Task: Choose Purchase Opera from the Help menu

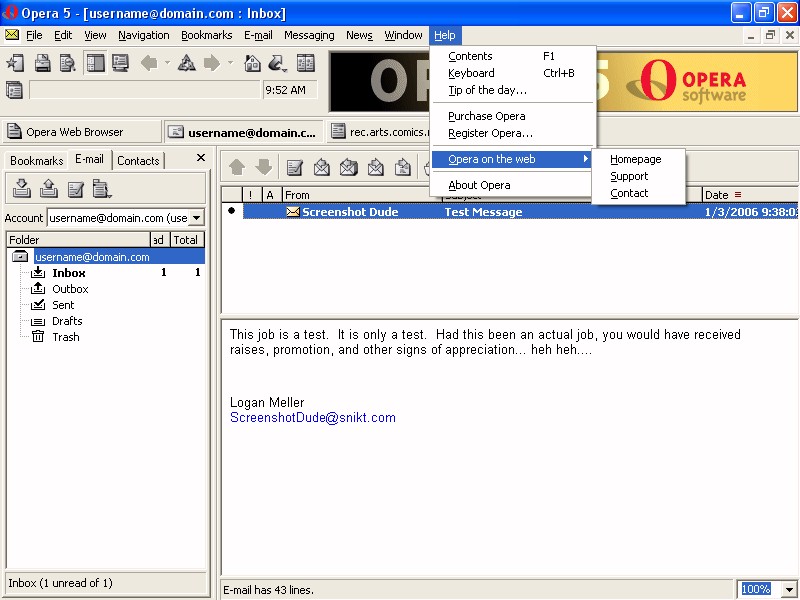Action: pos(513,116)
